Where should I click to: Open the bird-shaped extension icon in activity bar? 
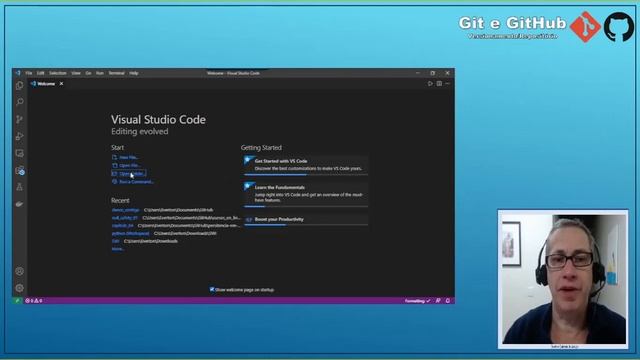point(19,204)
